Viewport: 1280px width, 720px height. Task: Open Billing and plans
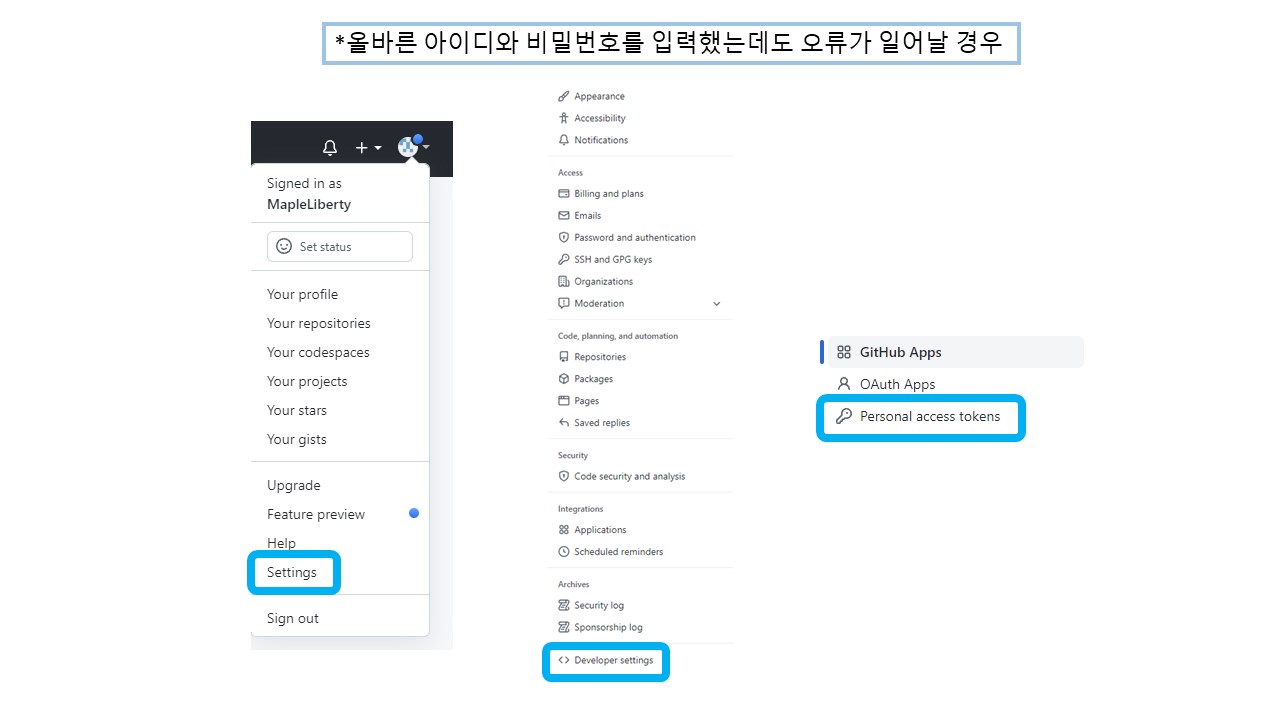pos(609,194)
